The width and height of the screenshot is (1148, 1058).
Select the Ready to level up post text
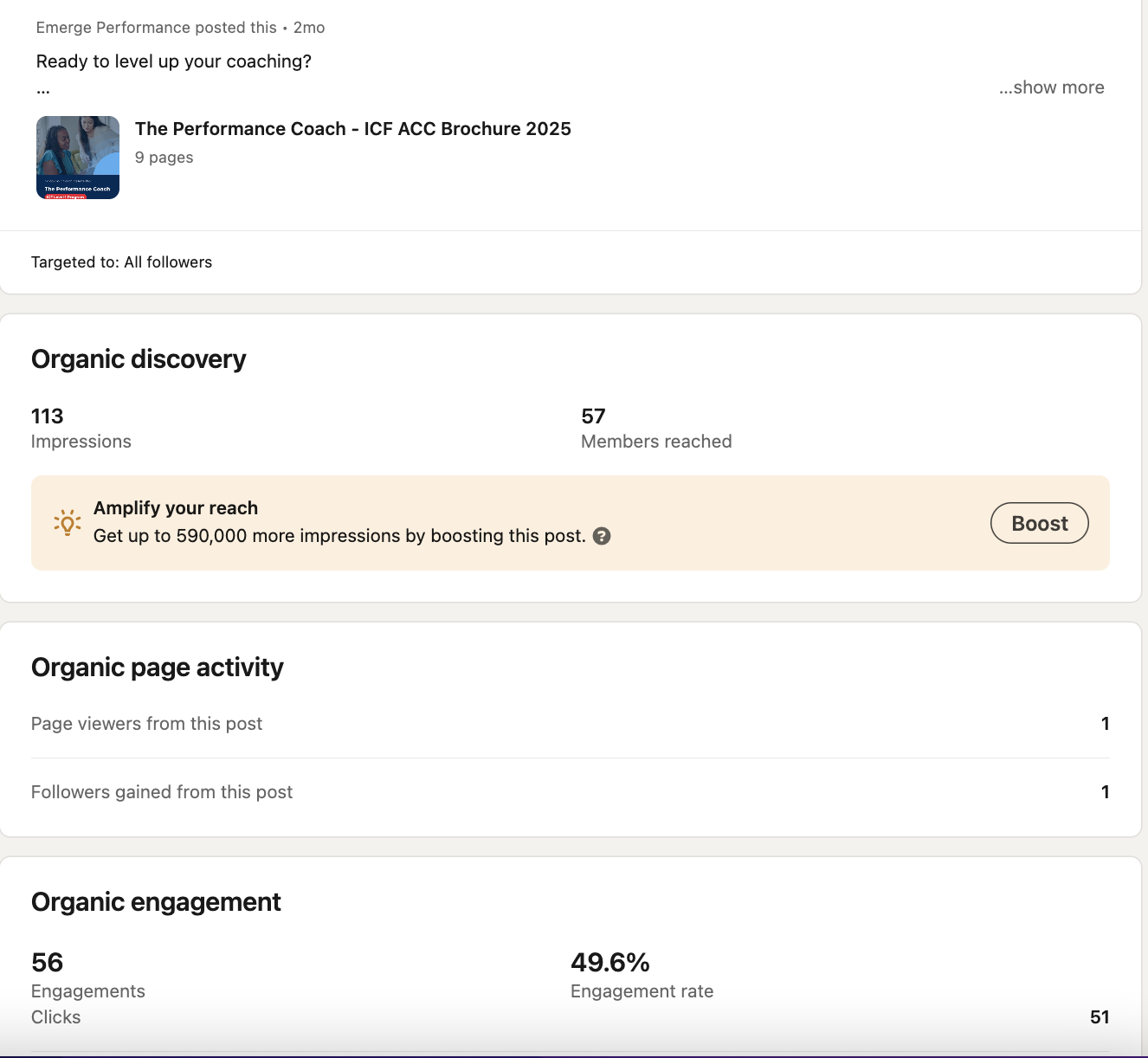pyautogui.click(x=173, y=61)
